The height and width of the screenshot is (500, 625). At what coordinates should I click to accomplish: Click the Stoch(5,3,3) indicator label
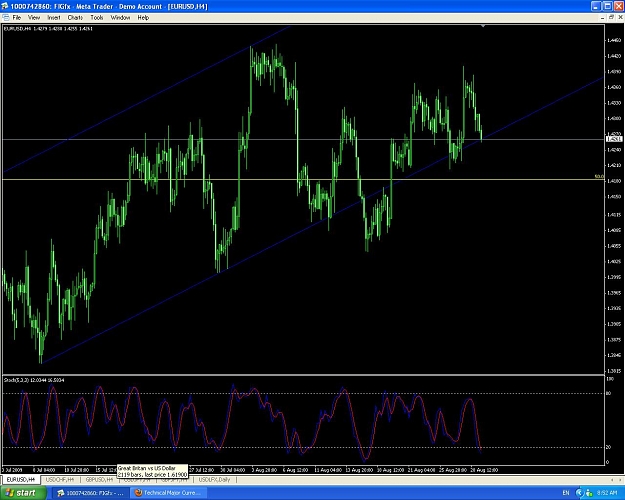click(x=34, y=380)
